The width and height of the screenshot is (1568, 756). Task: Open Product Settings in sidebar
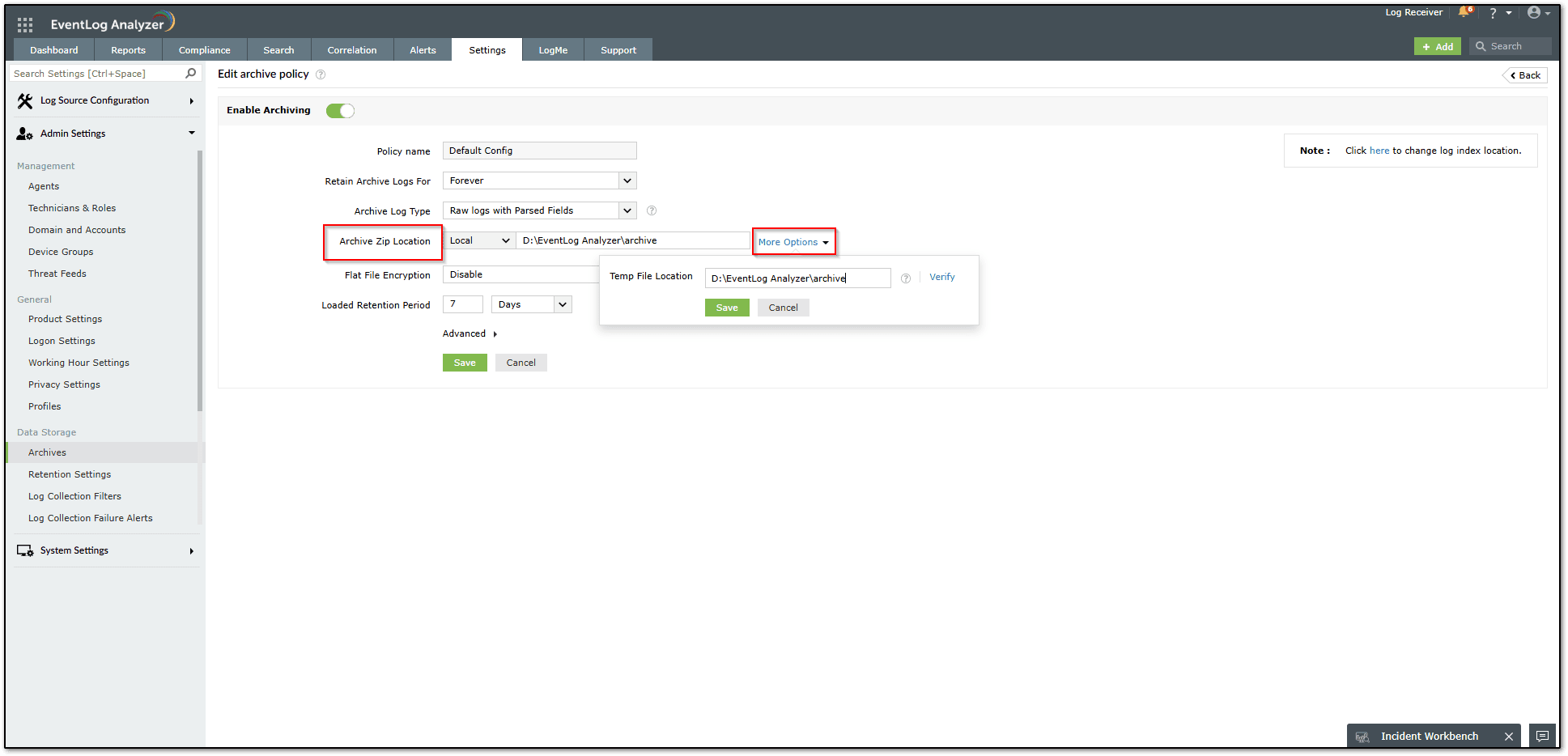[x=66, y=319]
